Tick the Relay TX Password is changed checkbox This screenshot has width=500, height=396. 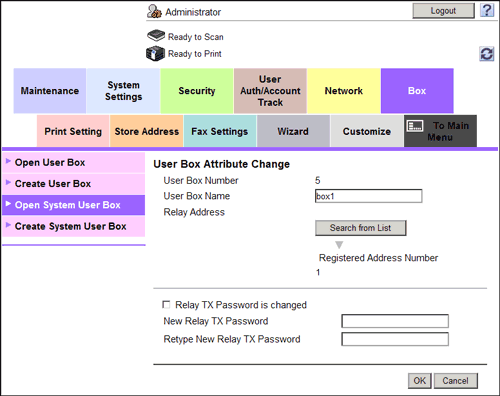(166, 304)
